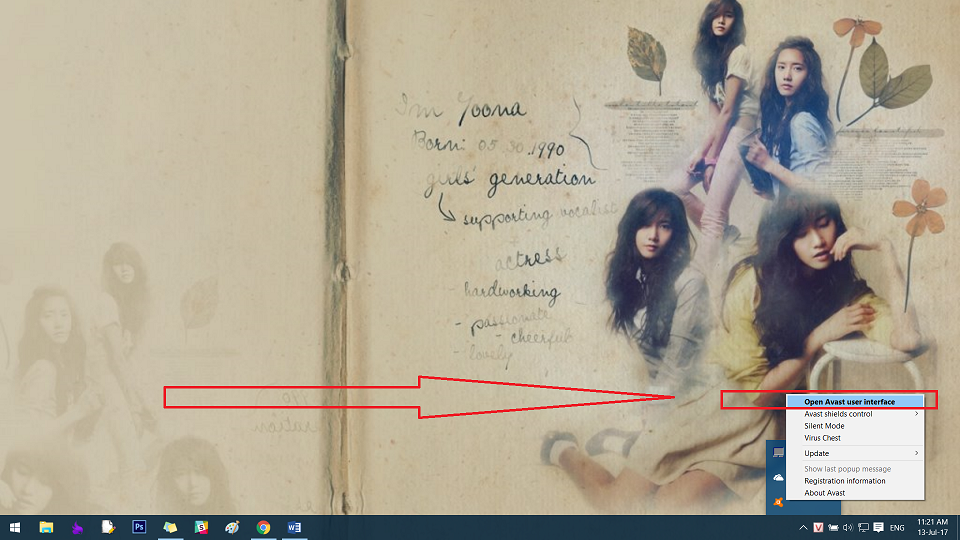The width and height of the screenshot is (960, 540).
Task: Click the volume speaker tray icon
Action: tap(847, 527)
